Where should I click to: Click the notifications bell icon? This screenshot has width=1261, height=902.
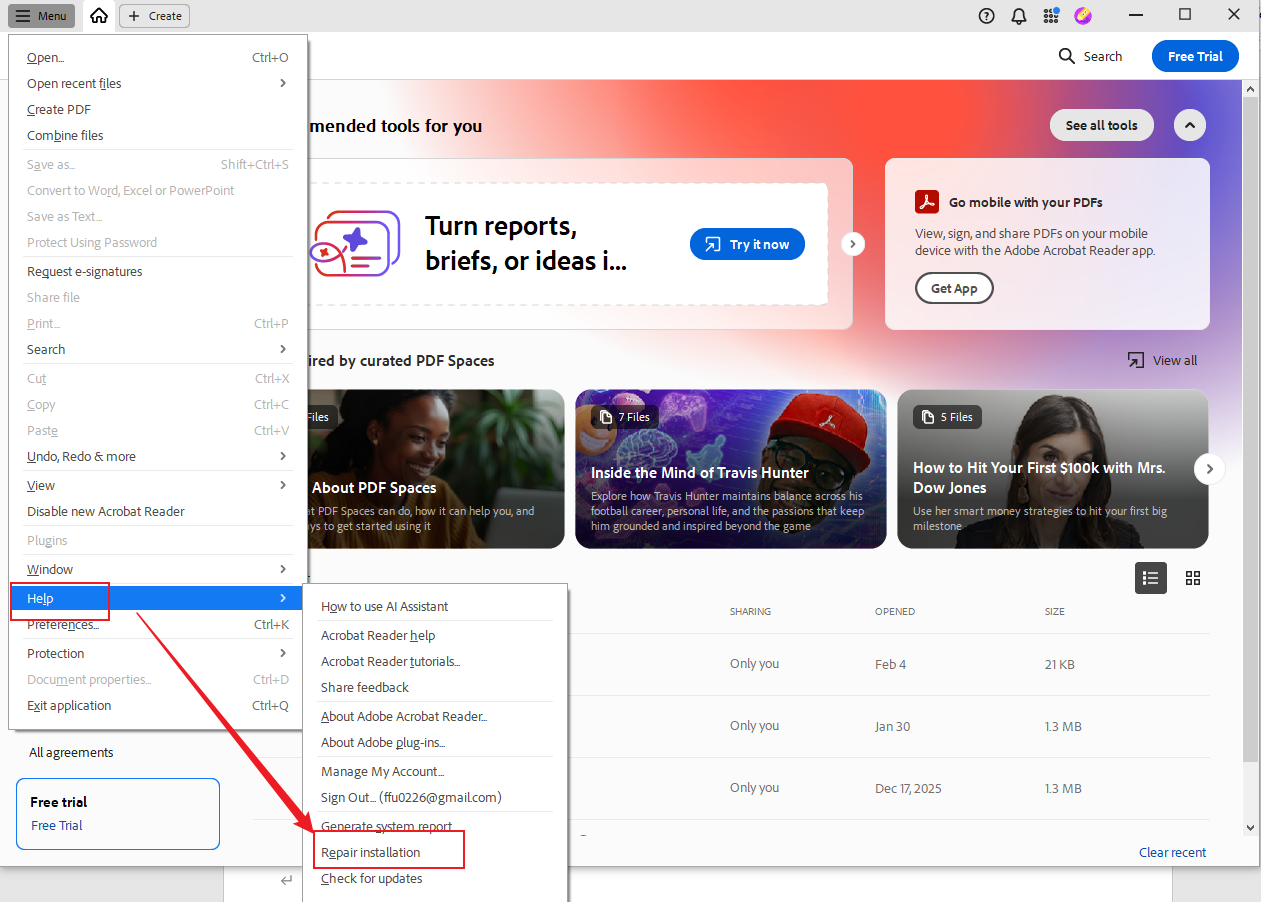click(1018, 15)
